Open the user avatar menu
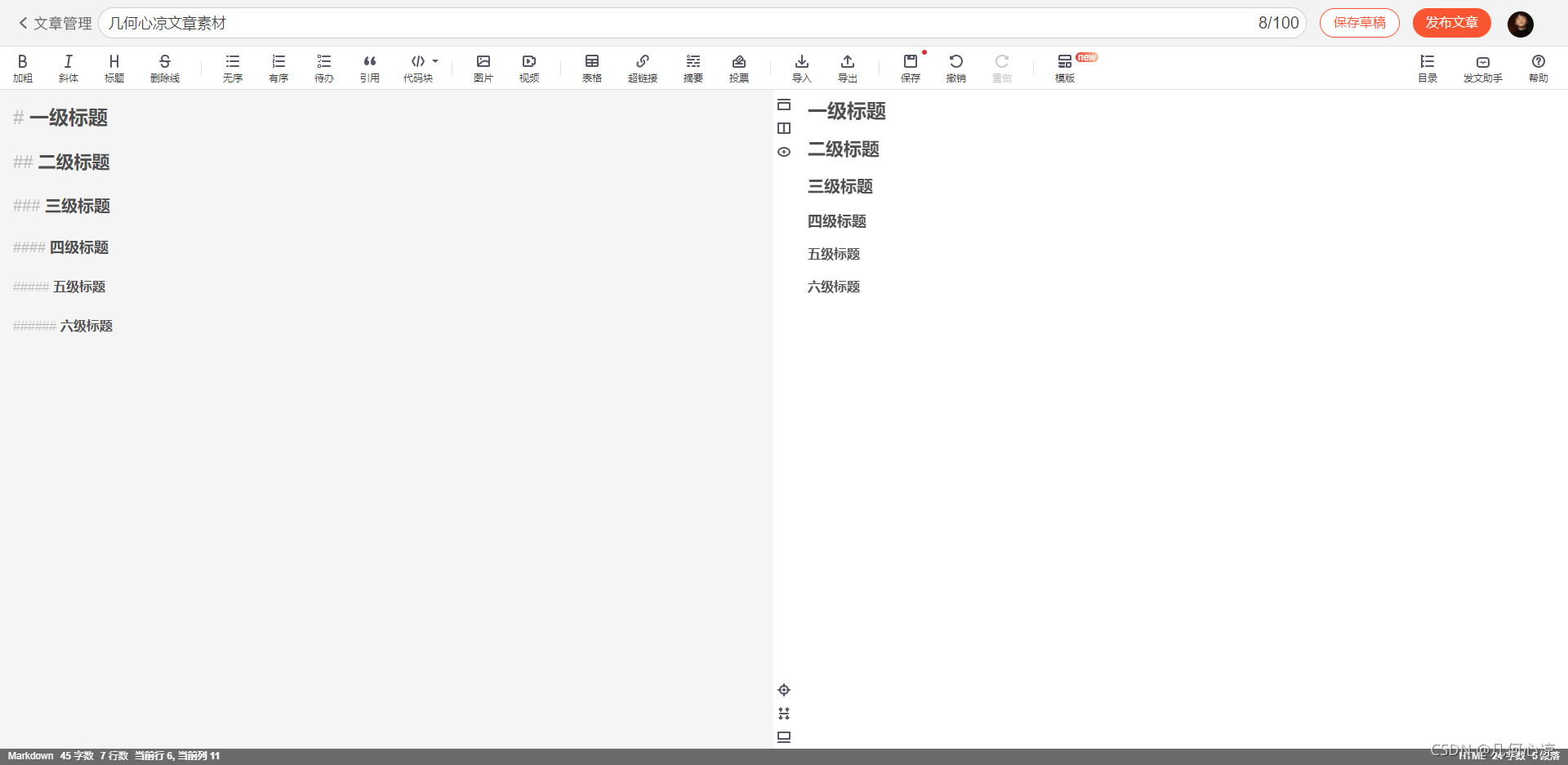The image size is (1568, 765). tap(1521, 24)
